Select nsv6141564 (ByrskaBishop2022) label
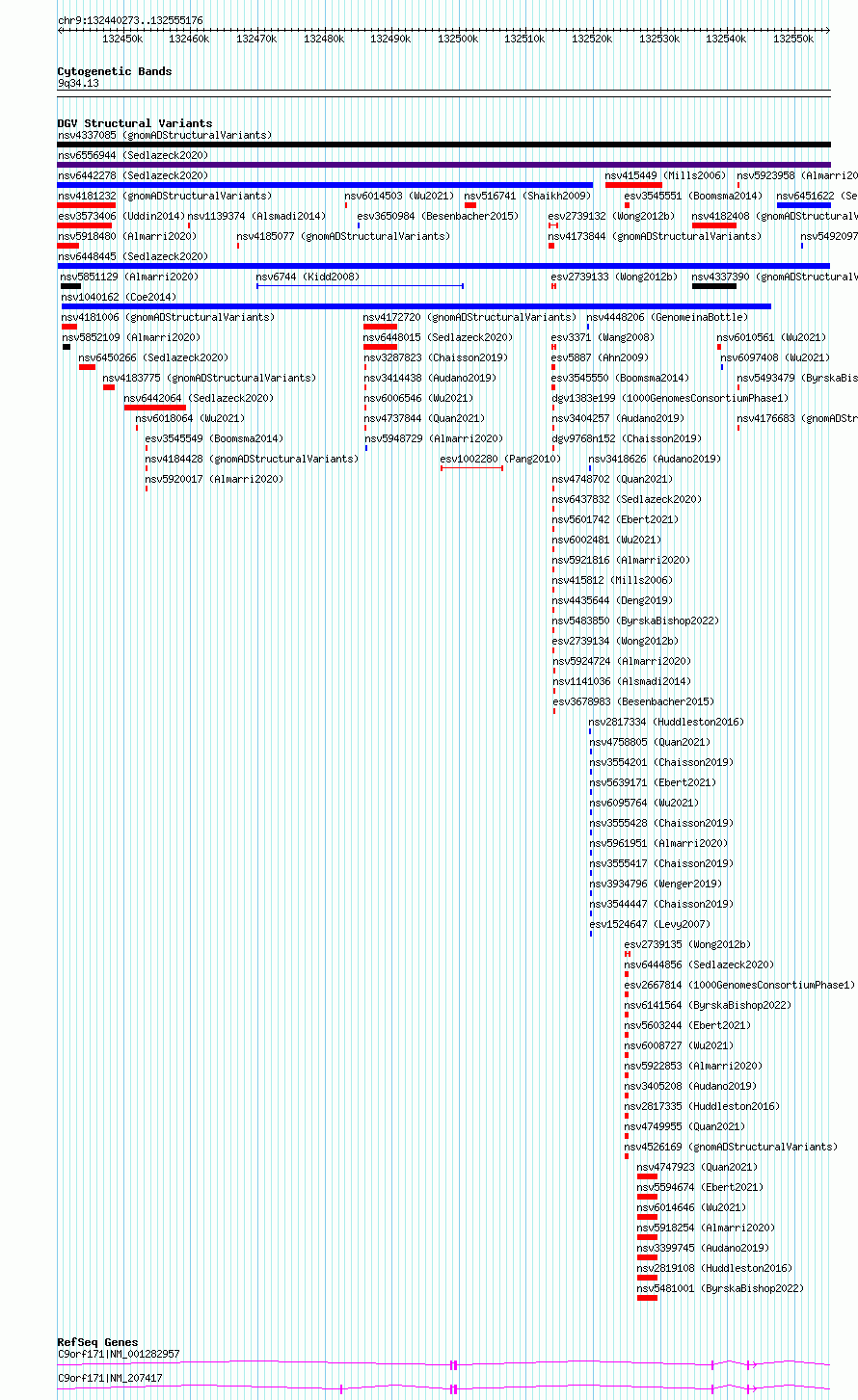The width and height of the screenshot is (858, 1400). 708,1005
